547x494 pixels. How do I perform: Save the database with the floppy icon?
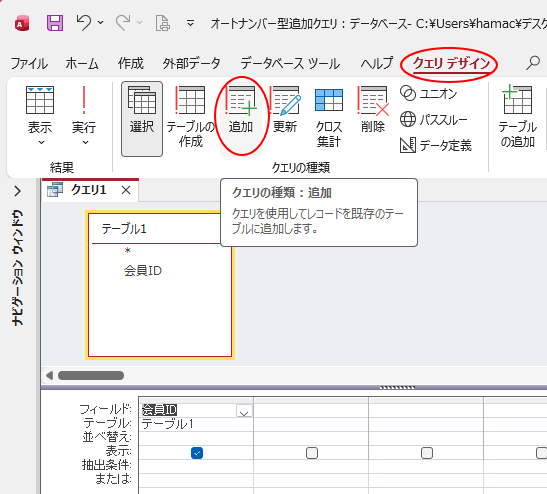(55, 23)
